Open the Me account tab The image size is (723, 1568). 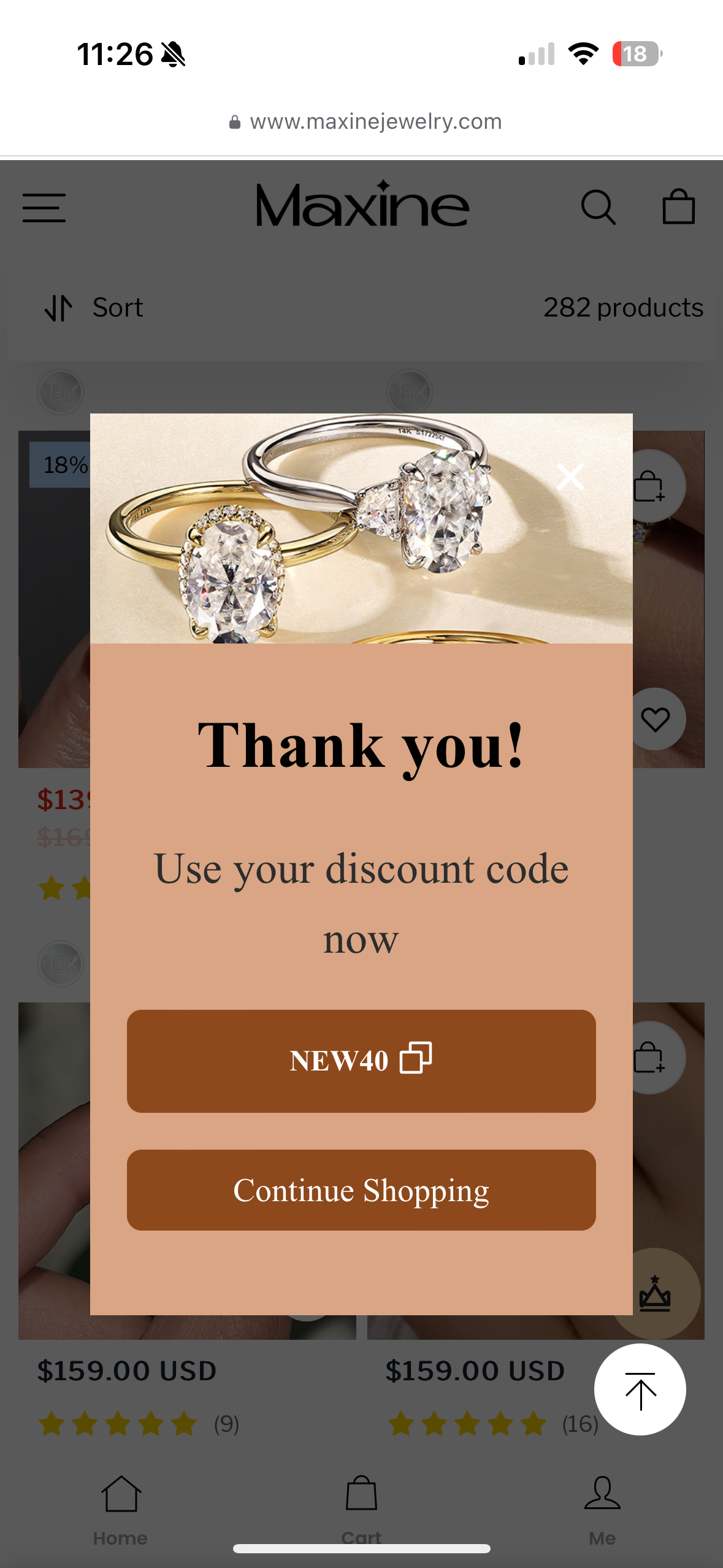(x=602, y=1510)
